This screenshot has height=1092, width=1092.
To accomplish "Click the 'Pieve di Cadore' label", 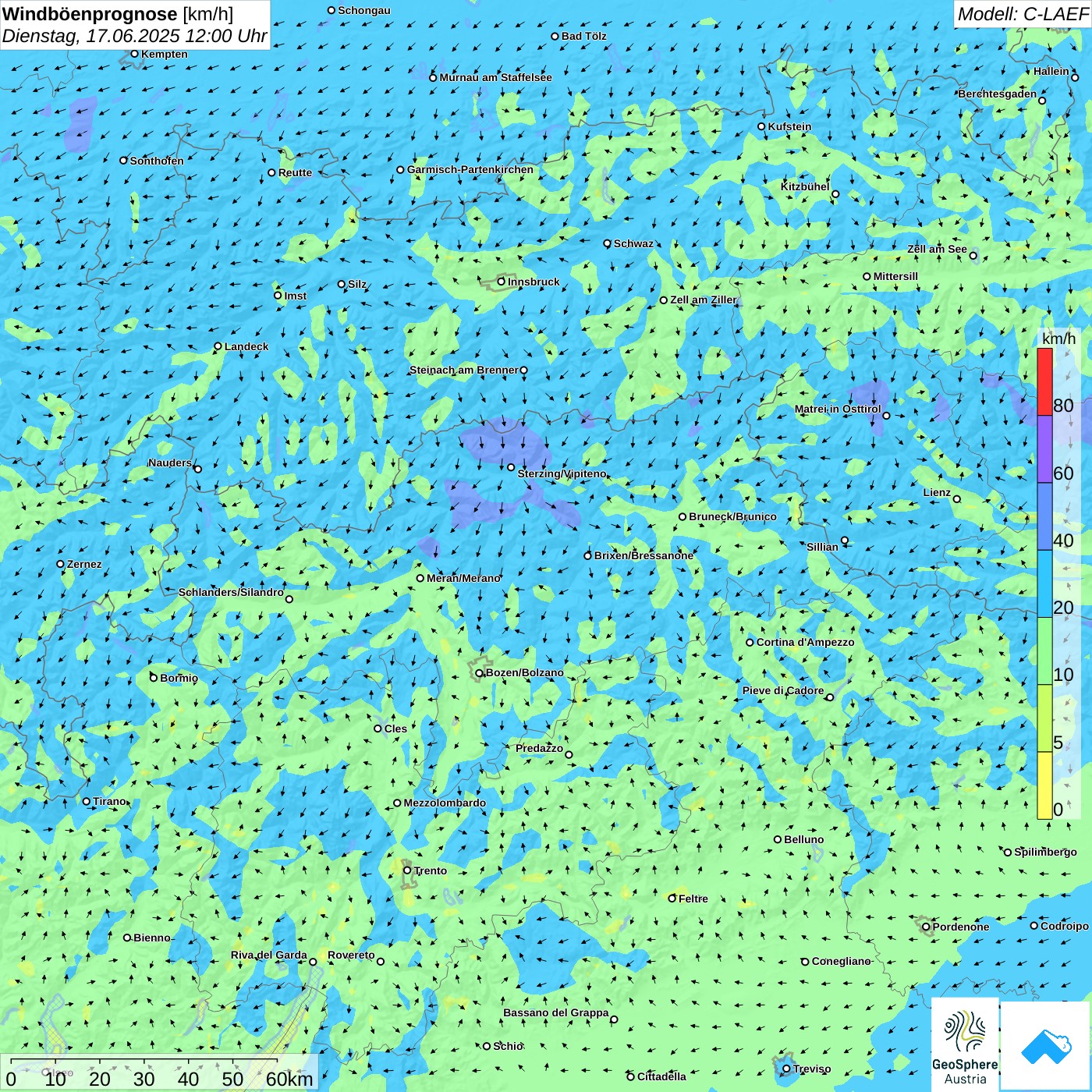I will [x=783, y=690].
